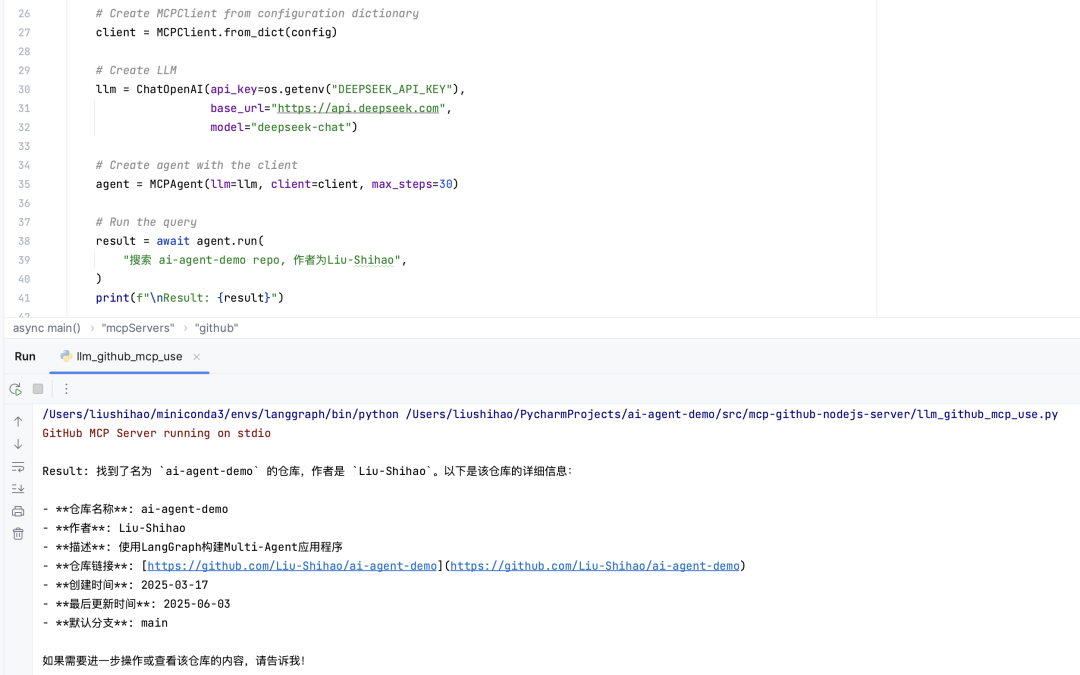Clear console output with trash icon
The image size is (1080, 675).
(x=18, y=534)
